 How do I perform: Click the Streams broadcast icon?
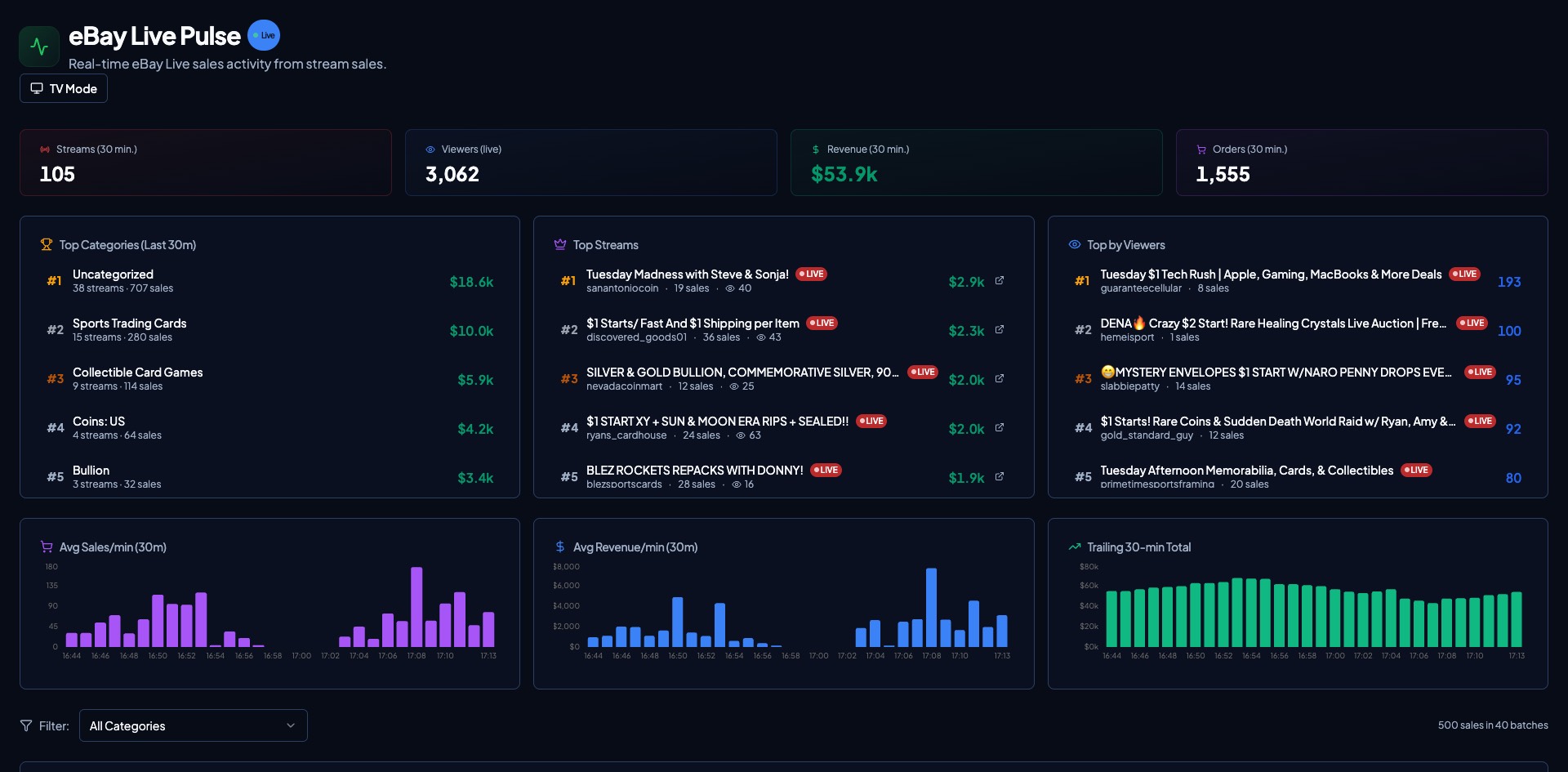[x=45, y=149]
